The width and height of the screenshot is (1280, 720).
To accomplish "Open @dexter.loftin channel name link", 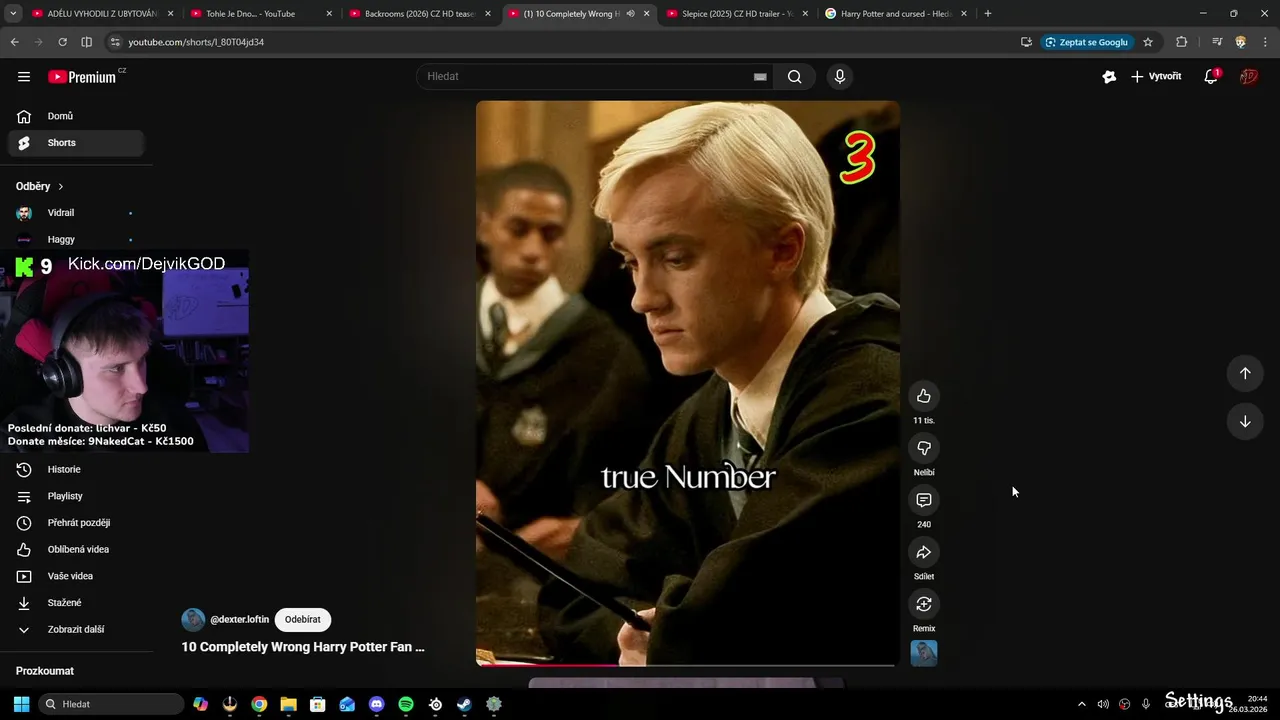I will pyautogui.click(x=239, y=619).
